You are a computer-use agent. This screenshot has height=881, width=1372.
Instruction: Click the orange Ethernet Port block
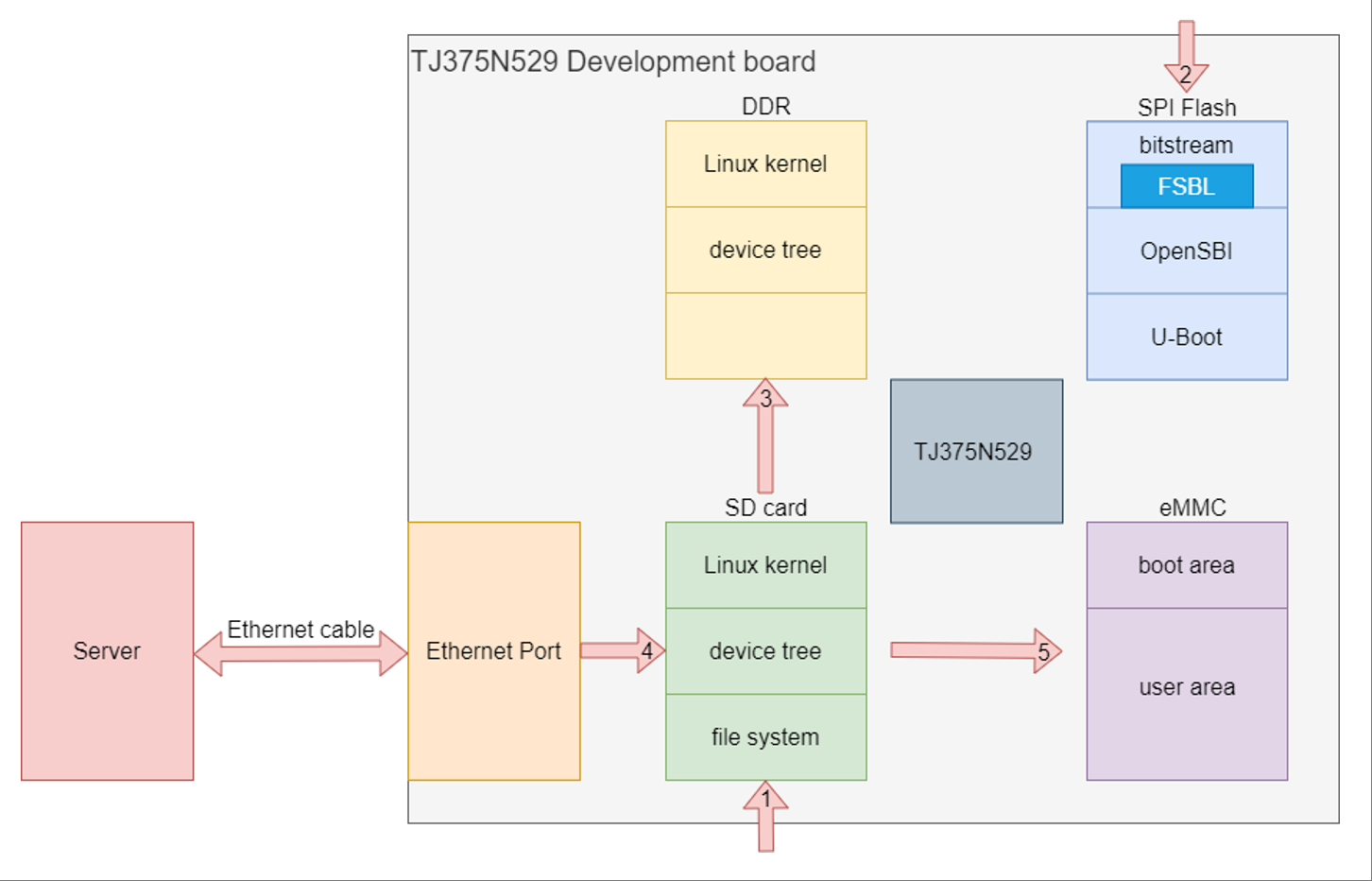tap(493, 650)
